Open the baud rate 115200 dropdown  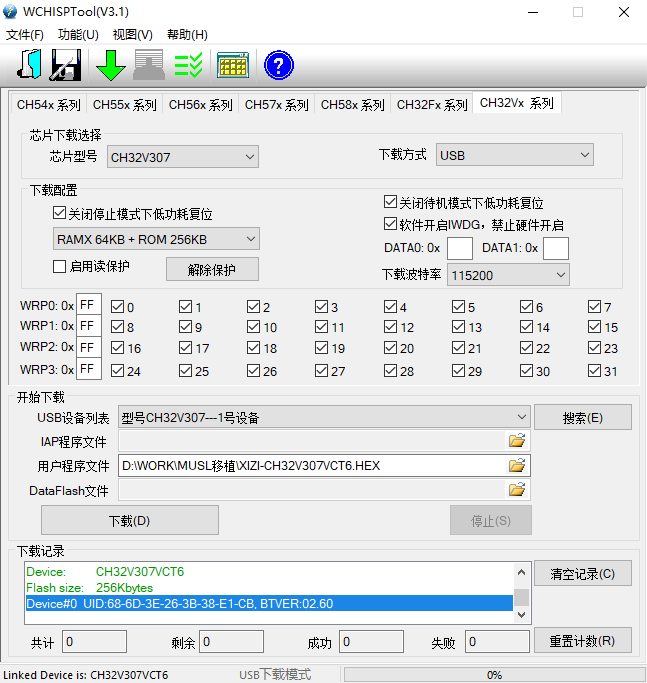point(508,275)
